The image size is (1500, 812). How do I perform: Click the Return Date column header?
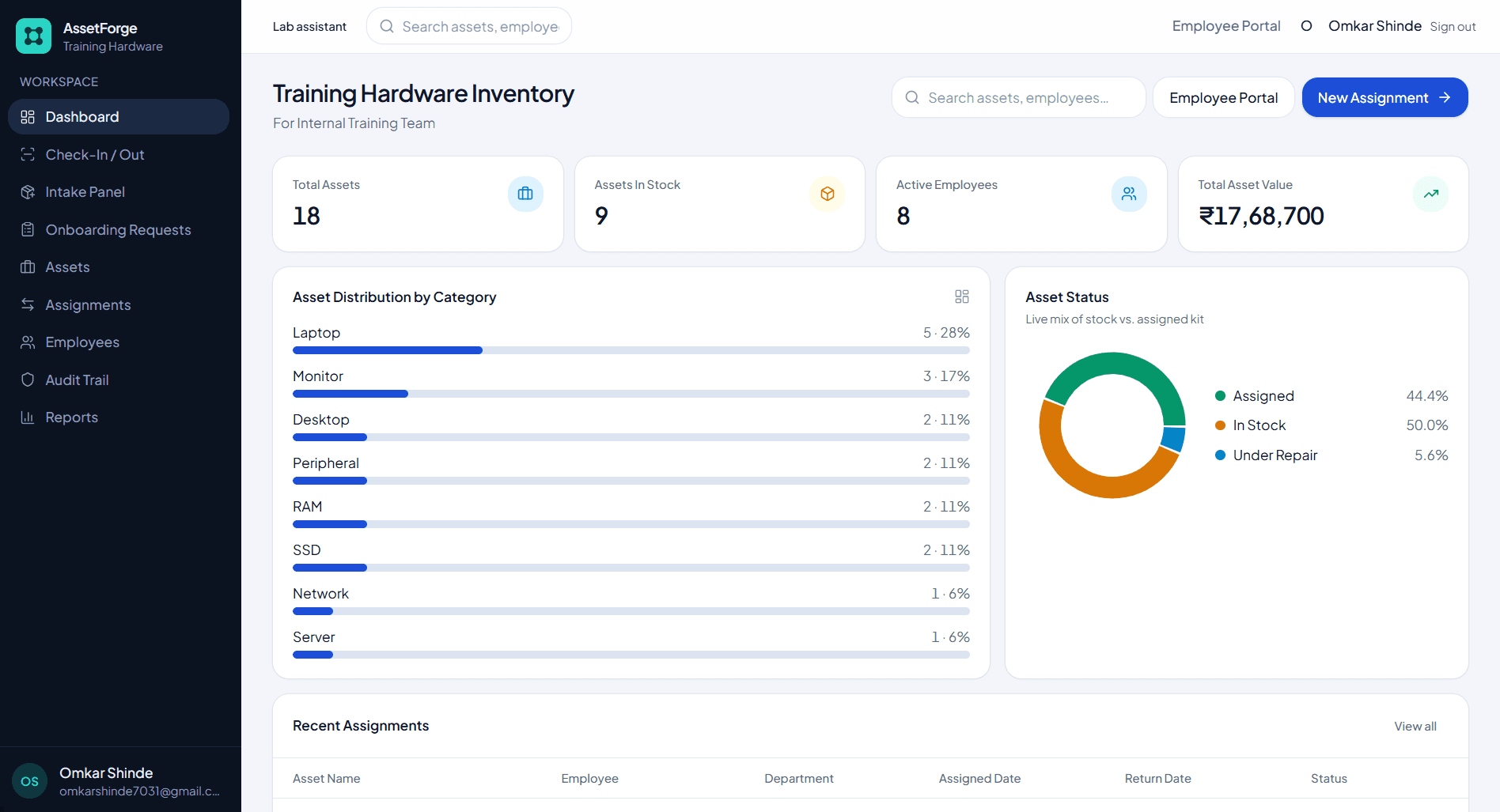click(1158, 779)
